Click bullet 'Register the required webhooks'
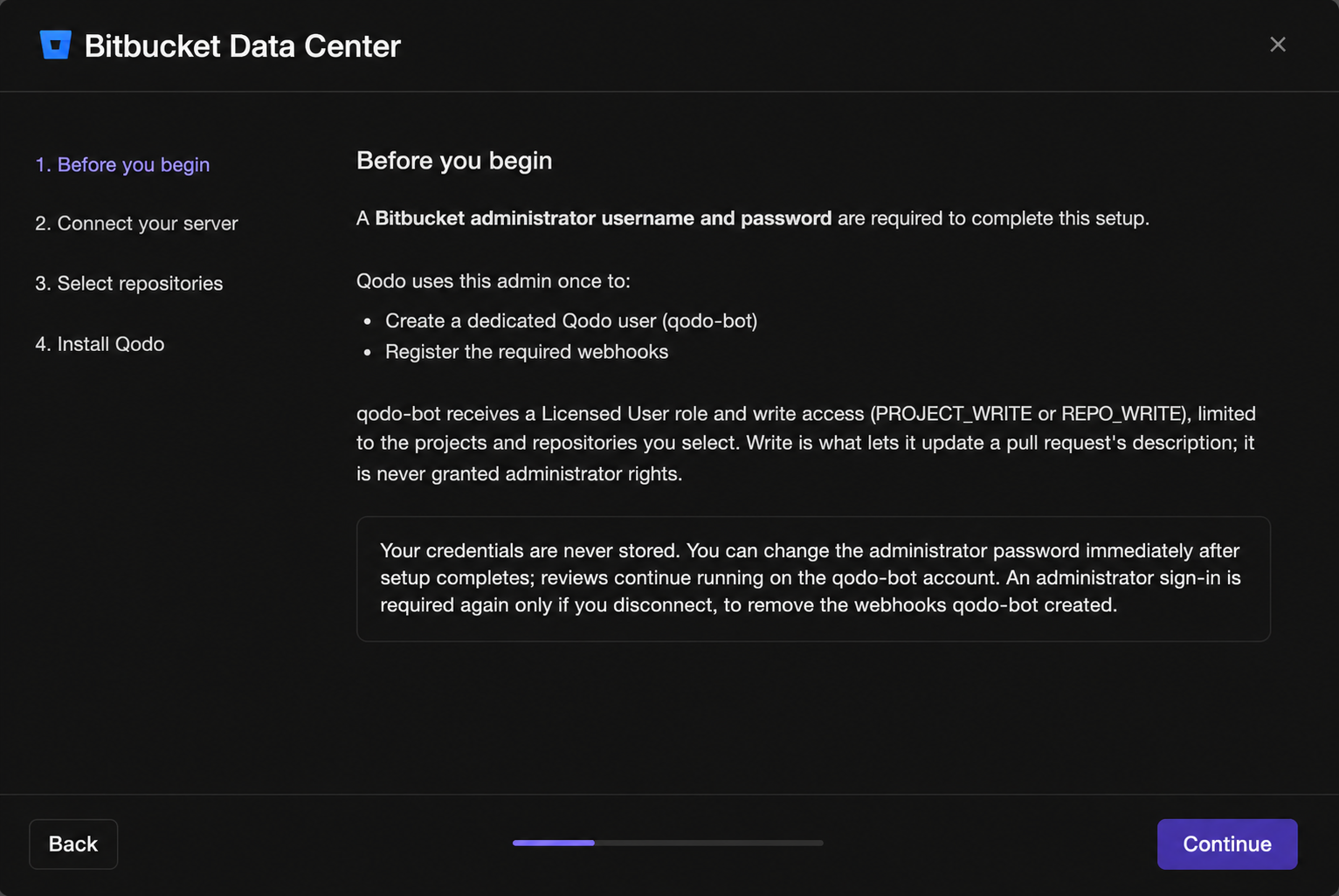 (527, 351)
